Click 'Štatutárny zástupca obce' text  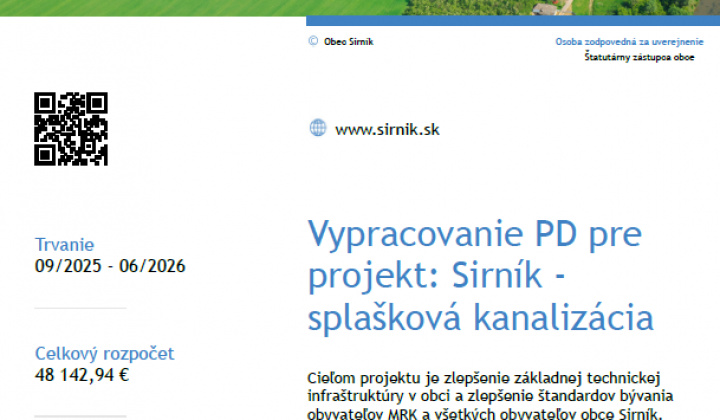pyautogui.click(x=639, y=57)
